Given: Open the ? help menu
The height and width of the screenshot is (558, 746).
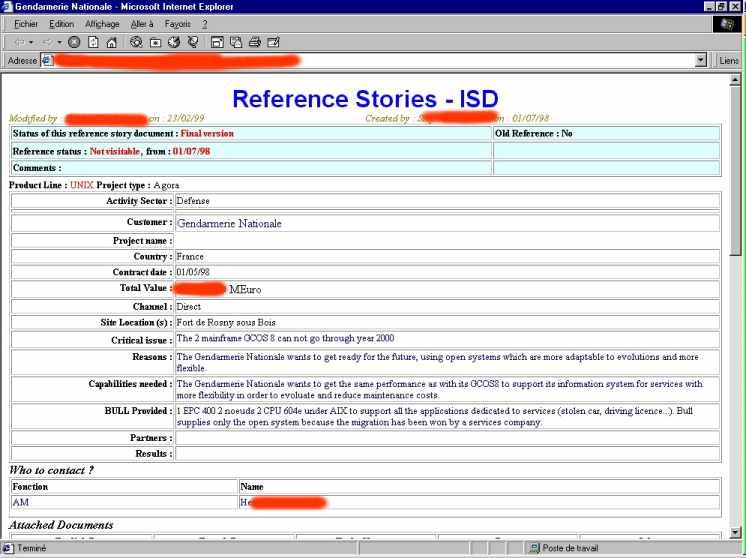Looking at the screenshot, I should (x=205, y=24).
